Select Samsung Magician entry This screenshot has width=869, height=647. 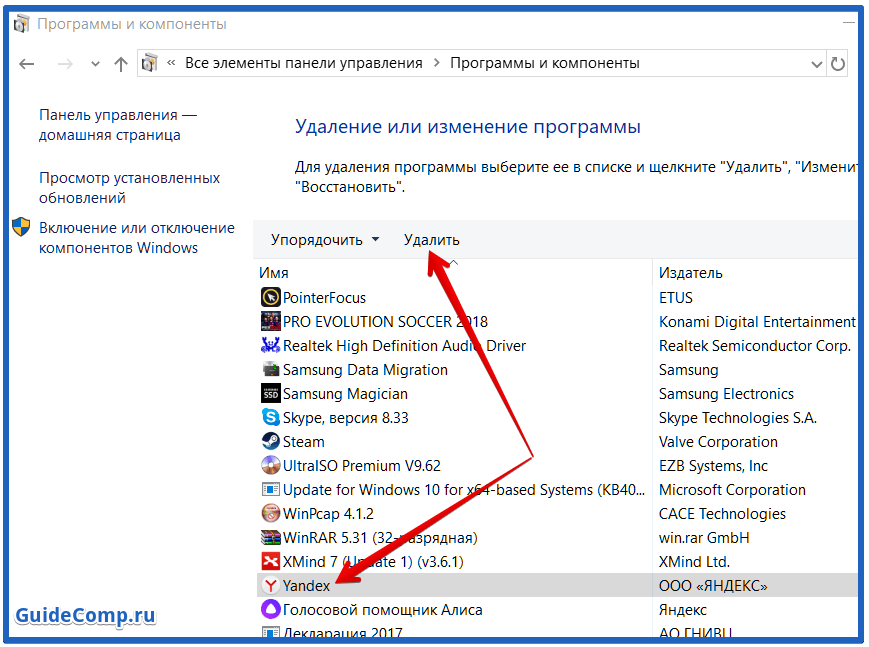pyautogui.click(x=345, y=394)
